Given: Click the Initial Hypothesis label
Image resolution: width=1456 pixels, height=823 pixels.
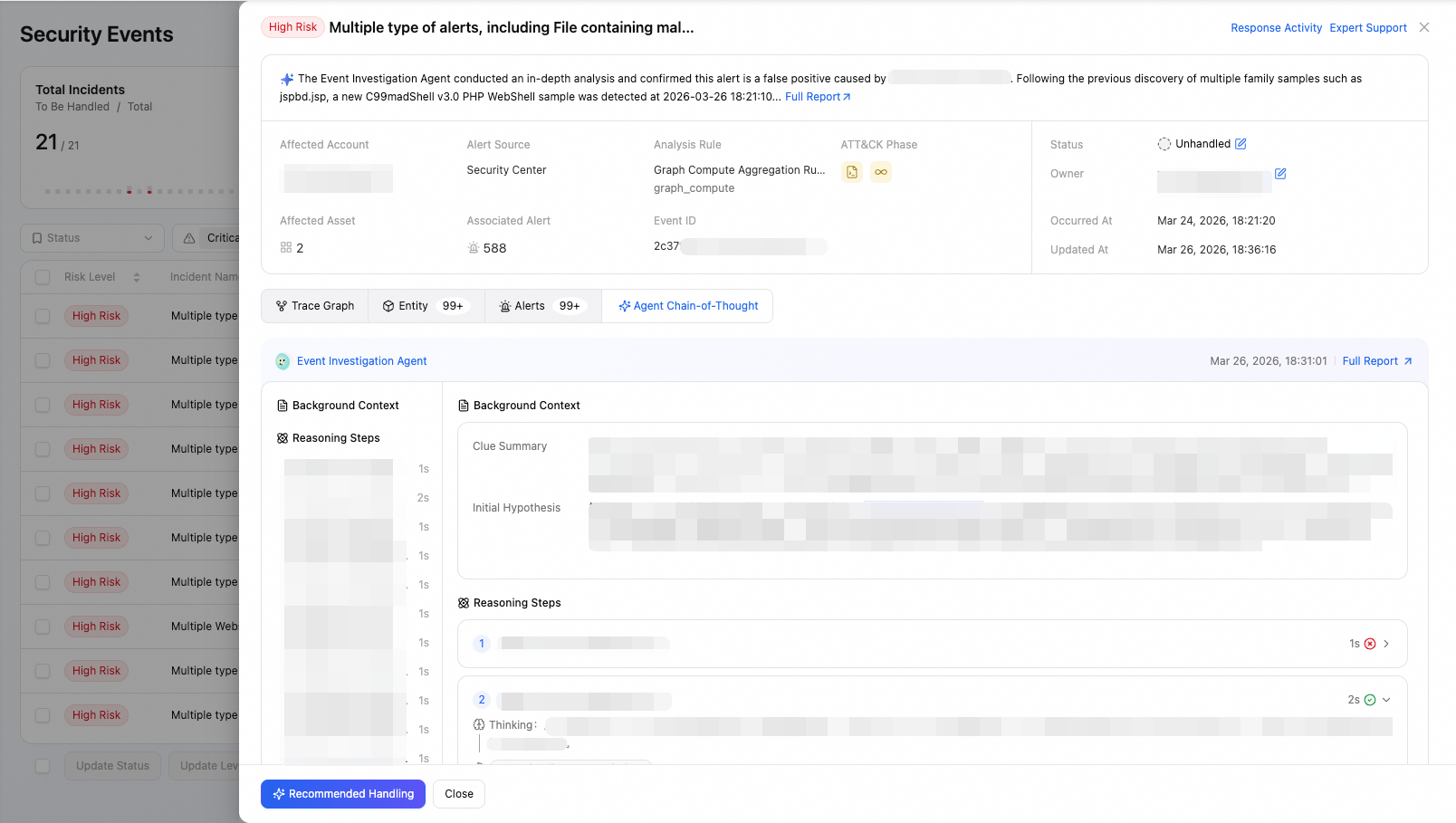Looking at the screenshot, I should coord(516,508).
